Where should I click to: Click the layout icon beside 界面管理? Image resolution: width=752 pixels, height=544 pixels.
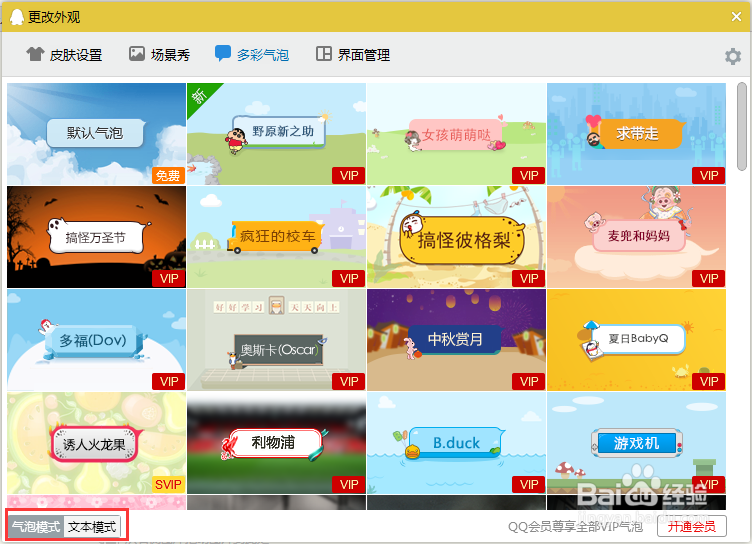(324, 54)
